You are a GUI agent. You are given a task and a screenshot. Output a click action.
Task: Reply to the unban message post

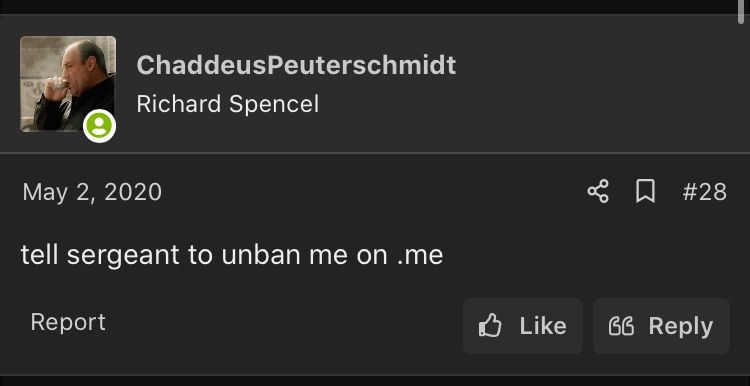click(x=662, y=326)
